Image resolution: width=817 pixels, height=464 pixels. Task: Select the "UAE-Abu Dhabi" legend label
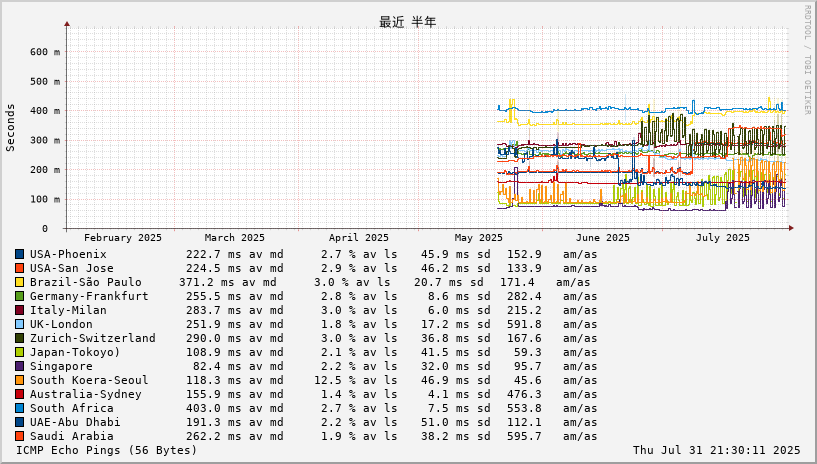pyautogui.click(x=75, y=422)
